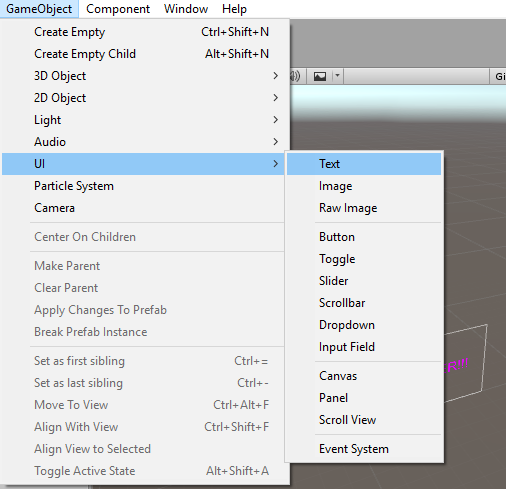
Task: Open the Component menu
Action: (118, 9)
